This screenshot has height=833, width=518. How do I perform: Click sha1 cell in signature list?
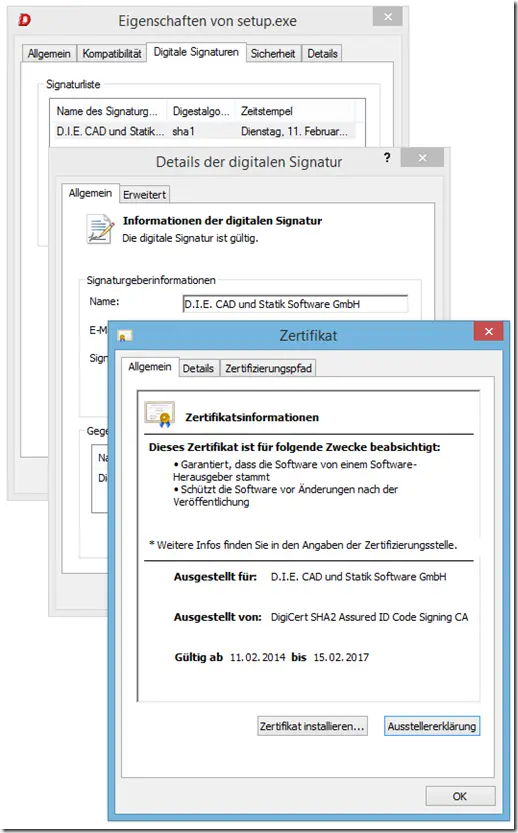pyautogui.click(x=183, y=131)
